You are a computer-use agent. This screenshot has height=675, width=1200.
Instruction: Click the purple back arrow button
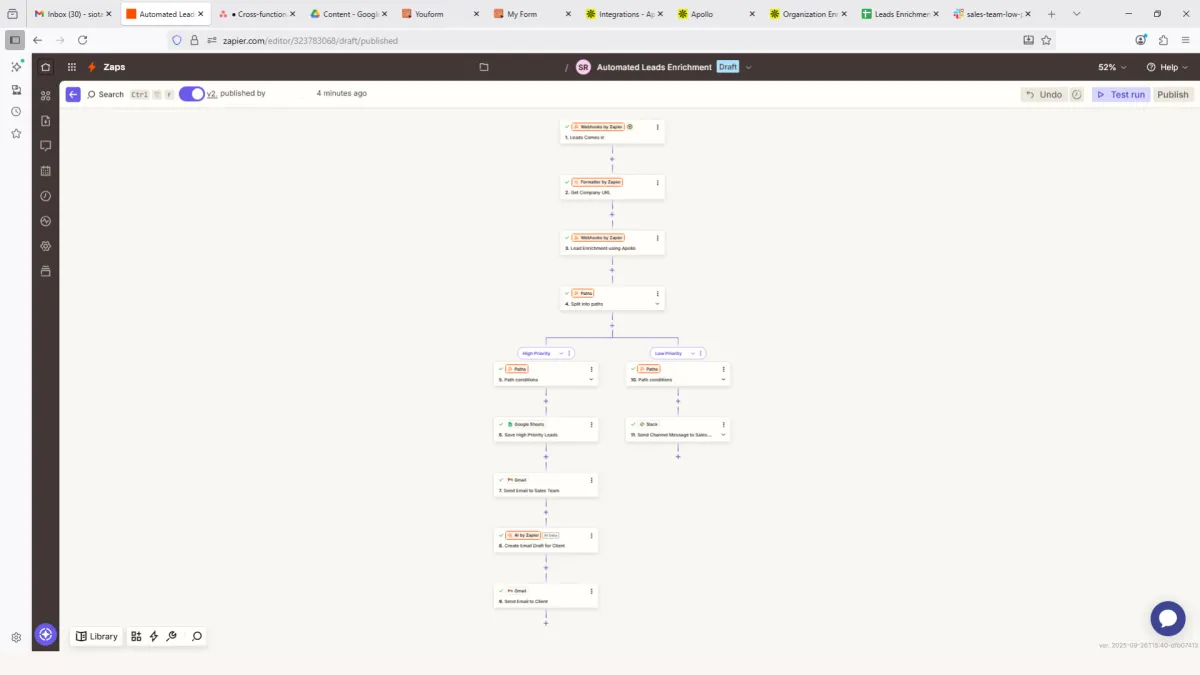(x=73, y=94)
